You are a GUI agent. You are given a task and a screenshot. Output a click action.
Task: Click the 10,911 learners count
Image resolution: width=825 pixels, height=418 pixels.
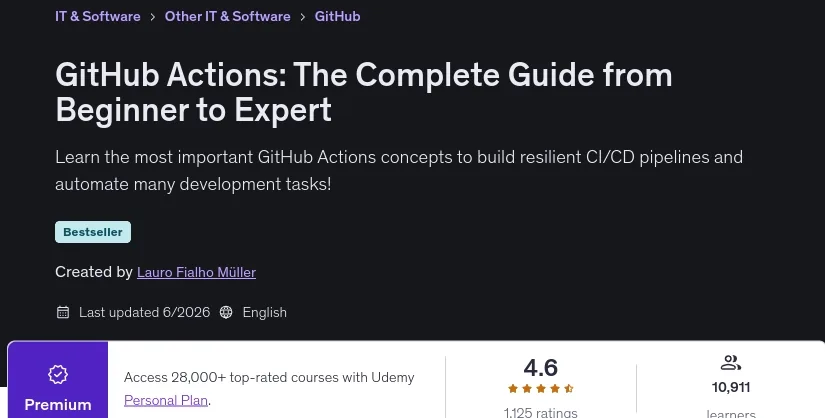[731, 387]
